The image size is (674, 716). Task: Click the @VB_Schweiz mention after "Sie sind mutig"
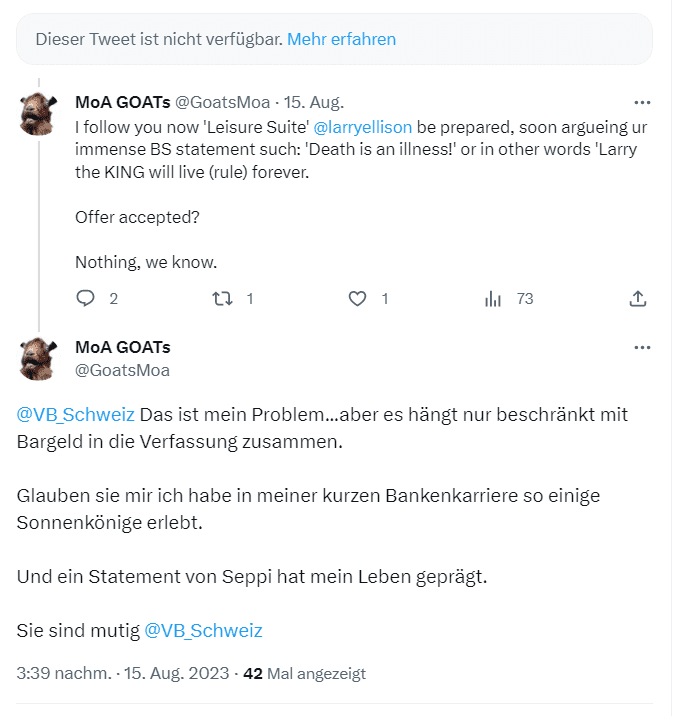pos(203,631)
